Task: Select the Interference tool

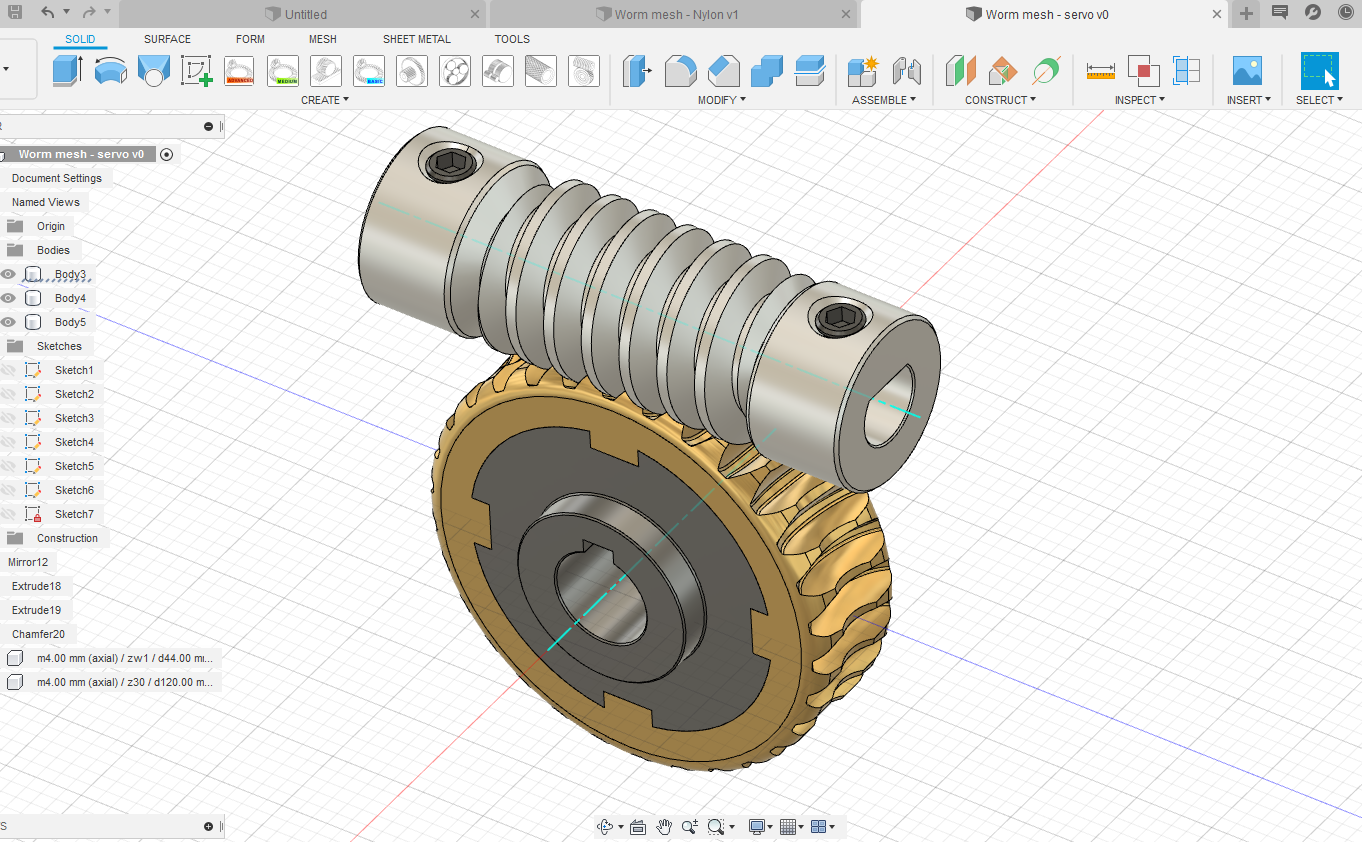Action: [1143, 71]
